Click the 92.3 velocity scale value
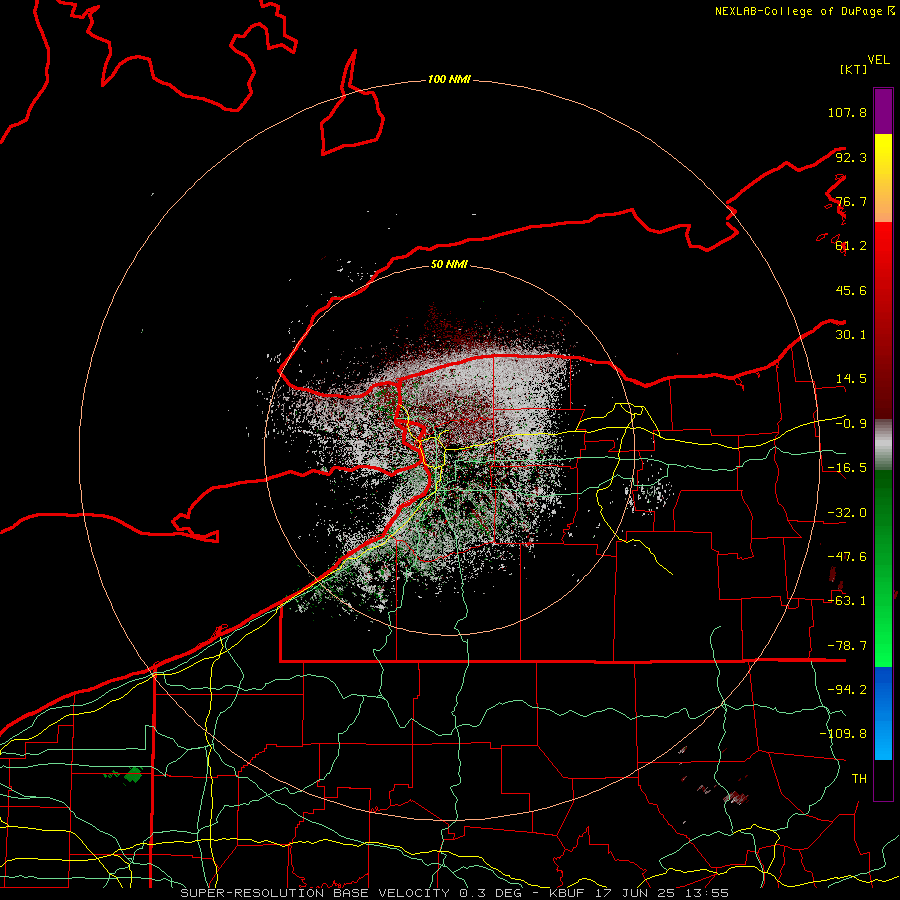The height and width of the screenshot is (900, 900). (851, 157)
